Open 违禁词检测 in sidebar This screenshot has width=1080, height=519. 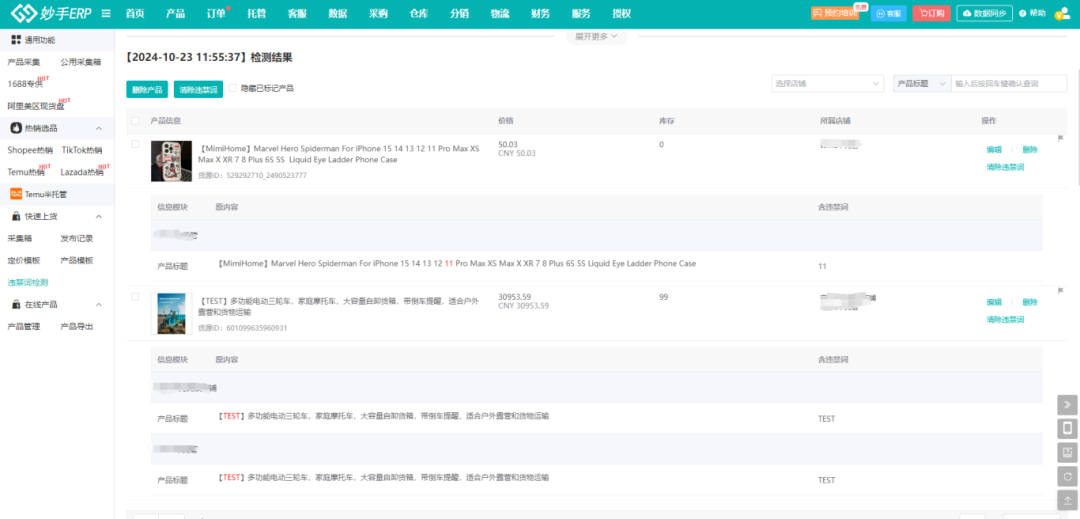click(x=28, y=282)
